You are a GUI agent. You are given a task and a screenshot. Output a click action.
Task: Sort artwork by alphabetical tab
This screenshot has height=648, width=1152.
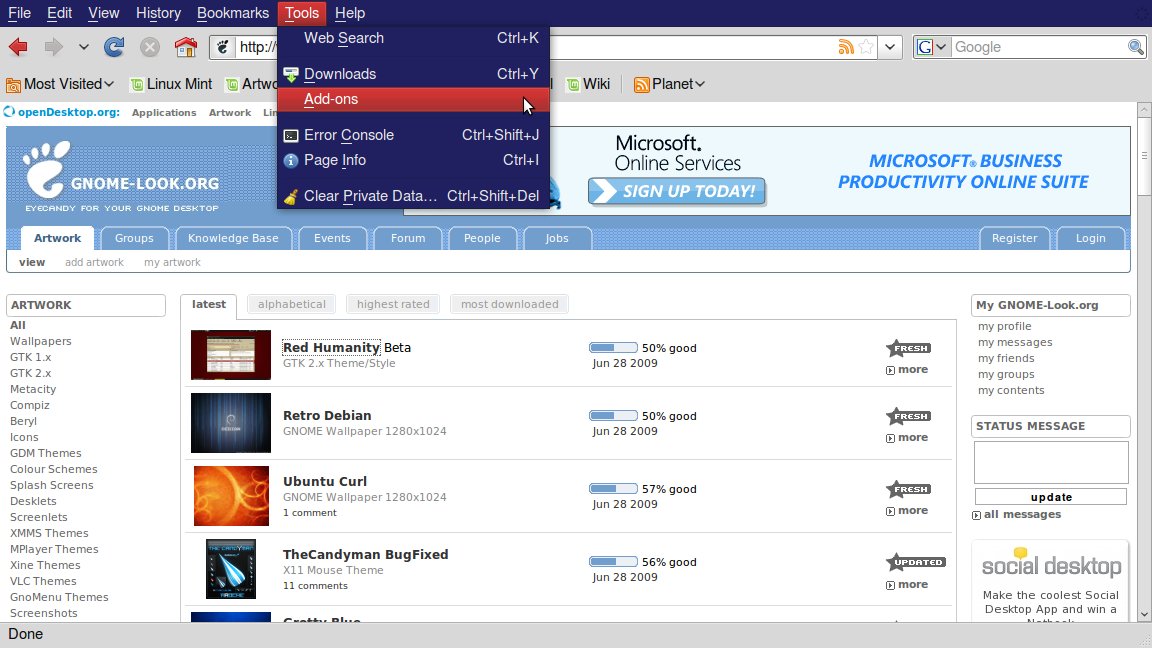click(292, 304)
